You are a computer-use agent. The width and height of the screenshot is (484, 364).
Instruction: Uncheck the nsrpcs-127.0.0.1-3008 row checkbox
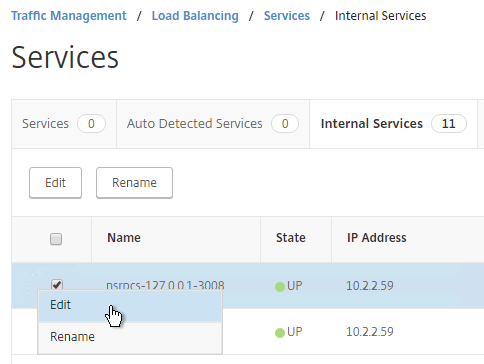pos(56,284)
